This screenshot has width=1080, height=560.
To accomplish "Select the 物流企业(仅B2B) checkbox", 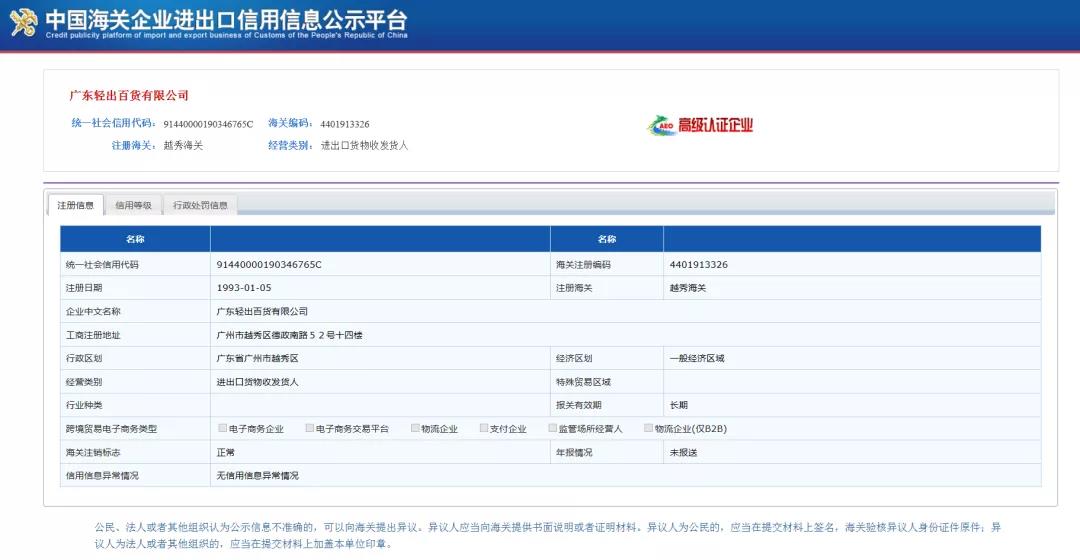I will 648,428.
